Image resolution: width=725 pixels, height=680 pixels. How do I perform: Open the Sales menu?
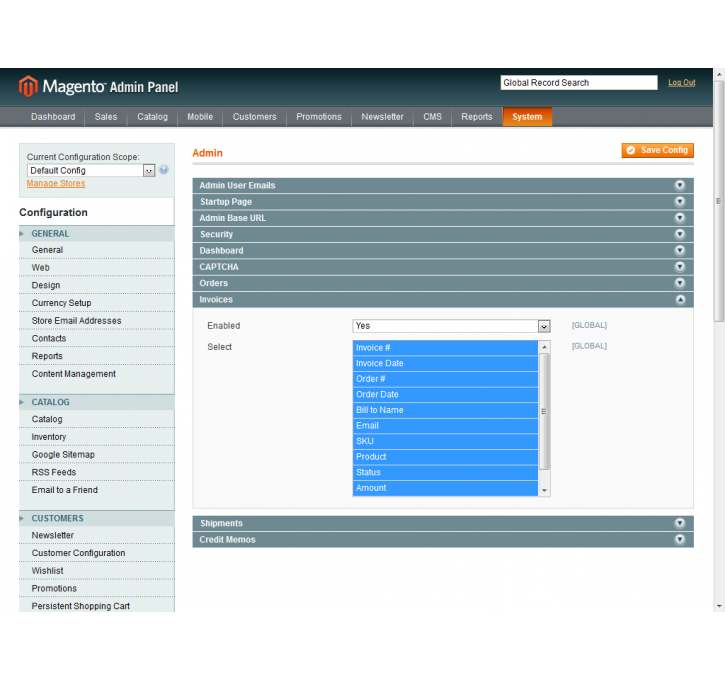coord(106,117)
